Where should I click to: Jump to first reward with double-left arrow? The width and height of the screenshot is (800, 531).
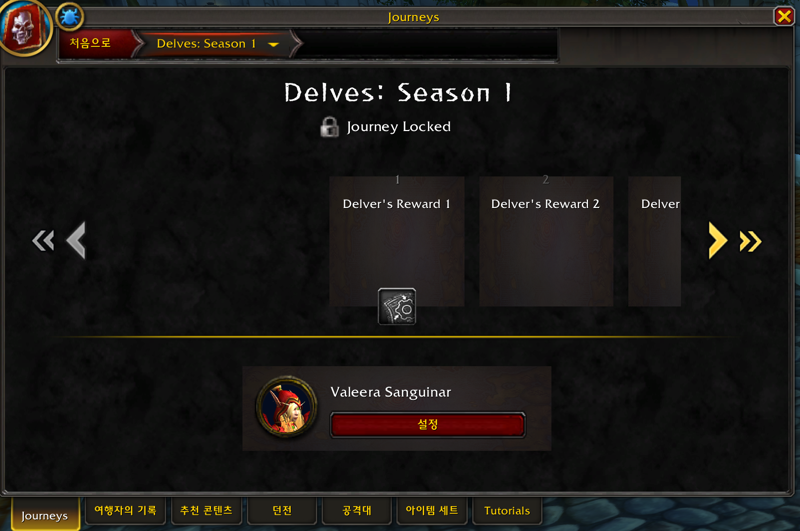point(43,240)
